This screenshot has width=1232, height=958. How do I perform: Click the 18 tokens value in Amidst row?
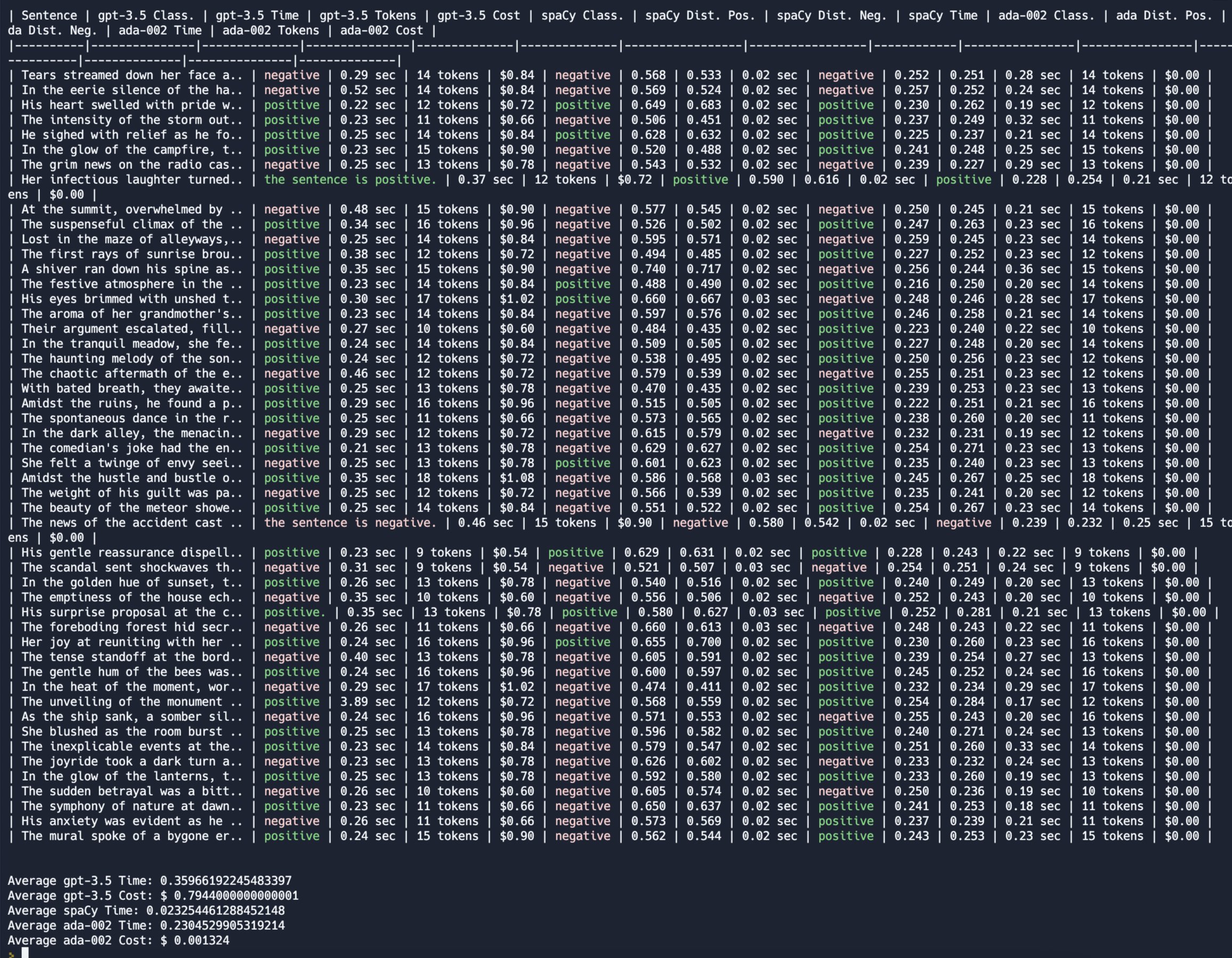(447, 477)
